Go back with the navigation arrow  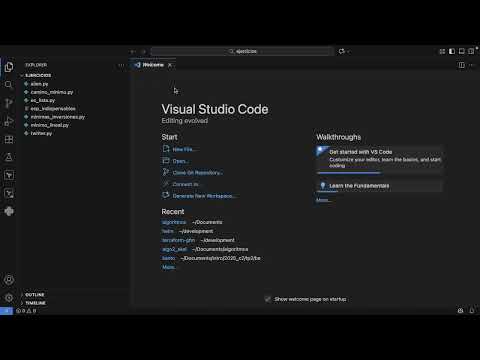[x=133, y=51]
